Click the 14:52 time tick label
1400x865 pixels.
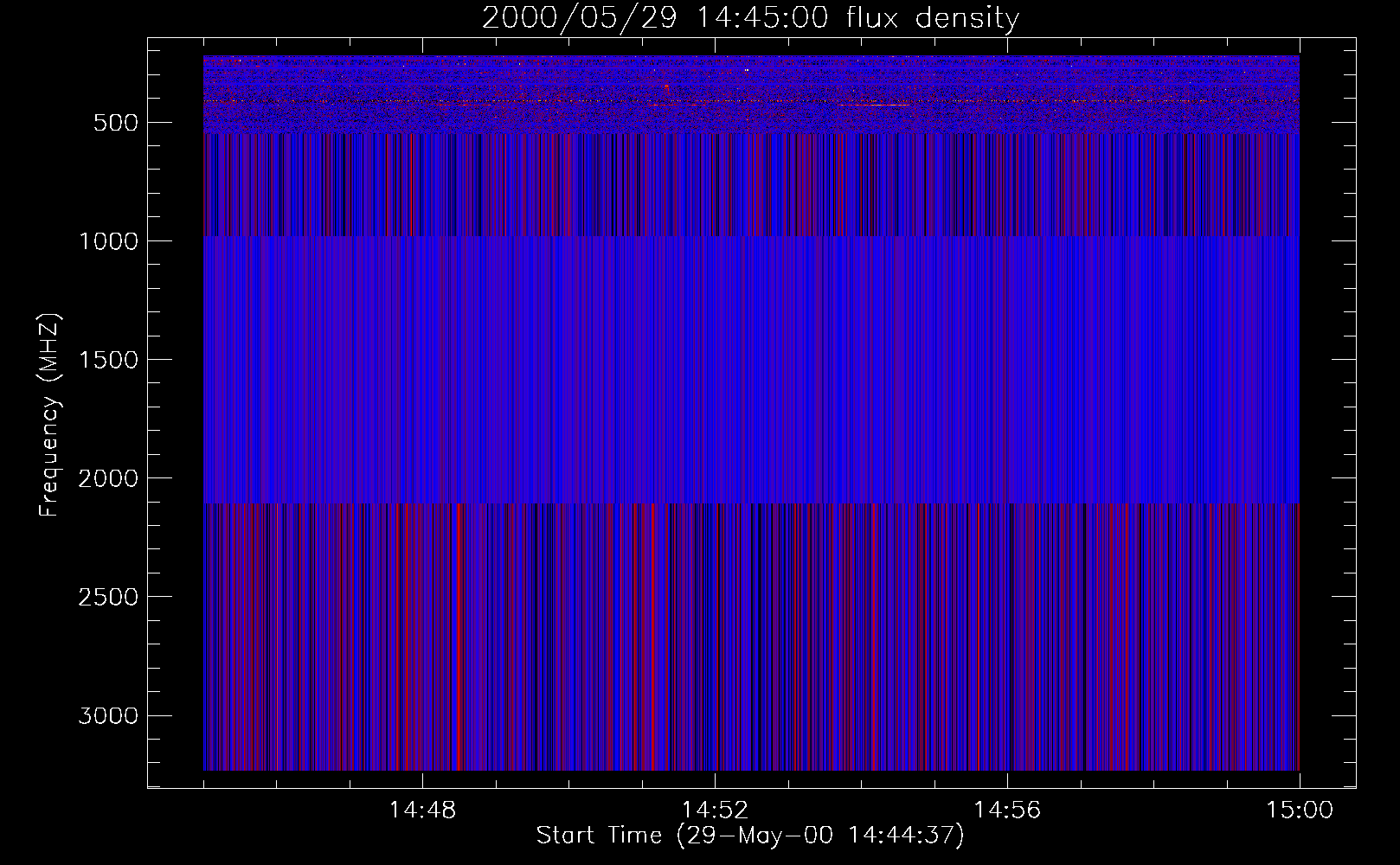(x=715, y=811)
